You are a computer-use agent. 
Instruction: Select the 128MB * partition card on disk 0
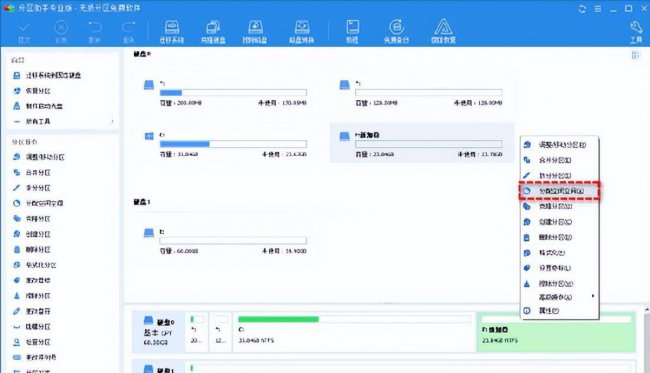(x=422, y=93)
